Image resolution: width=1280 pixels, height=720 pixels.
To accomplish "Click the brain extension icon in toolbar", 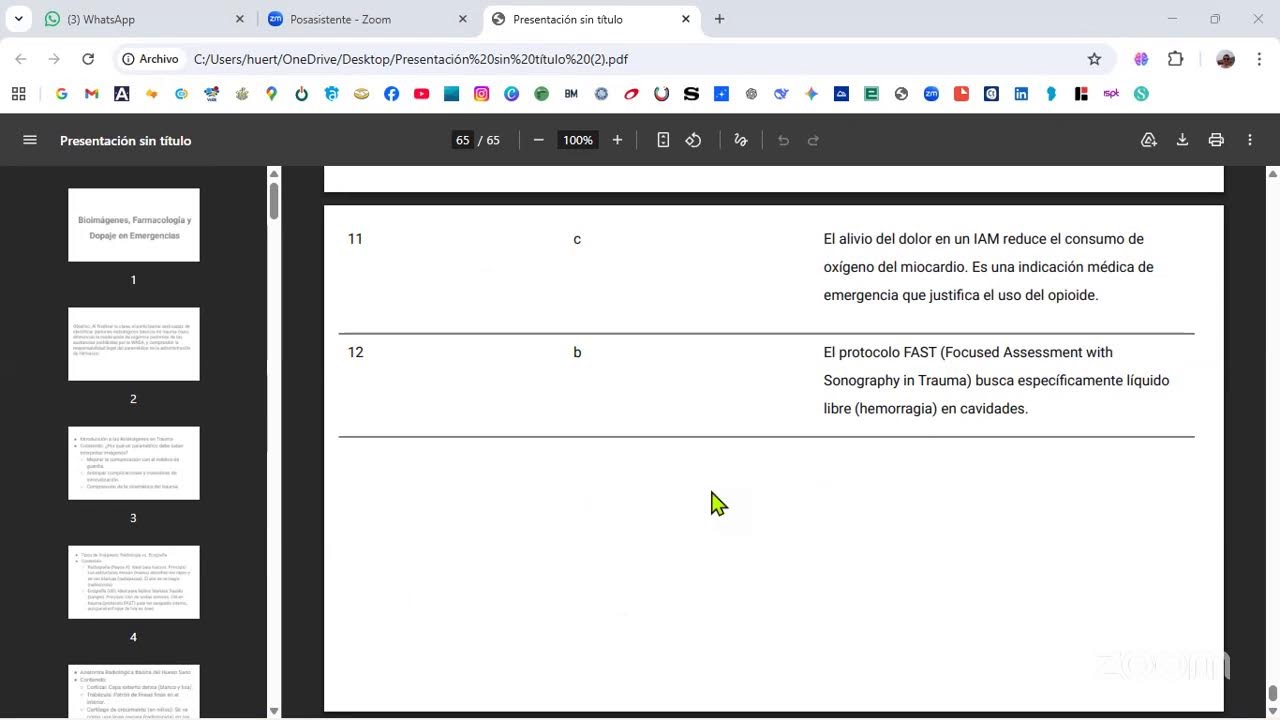I will click(x=1141, y=59).
